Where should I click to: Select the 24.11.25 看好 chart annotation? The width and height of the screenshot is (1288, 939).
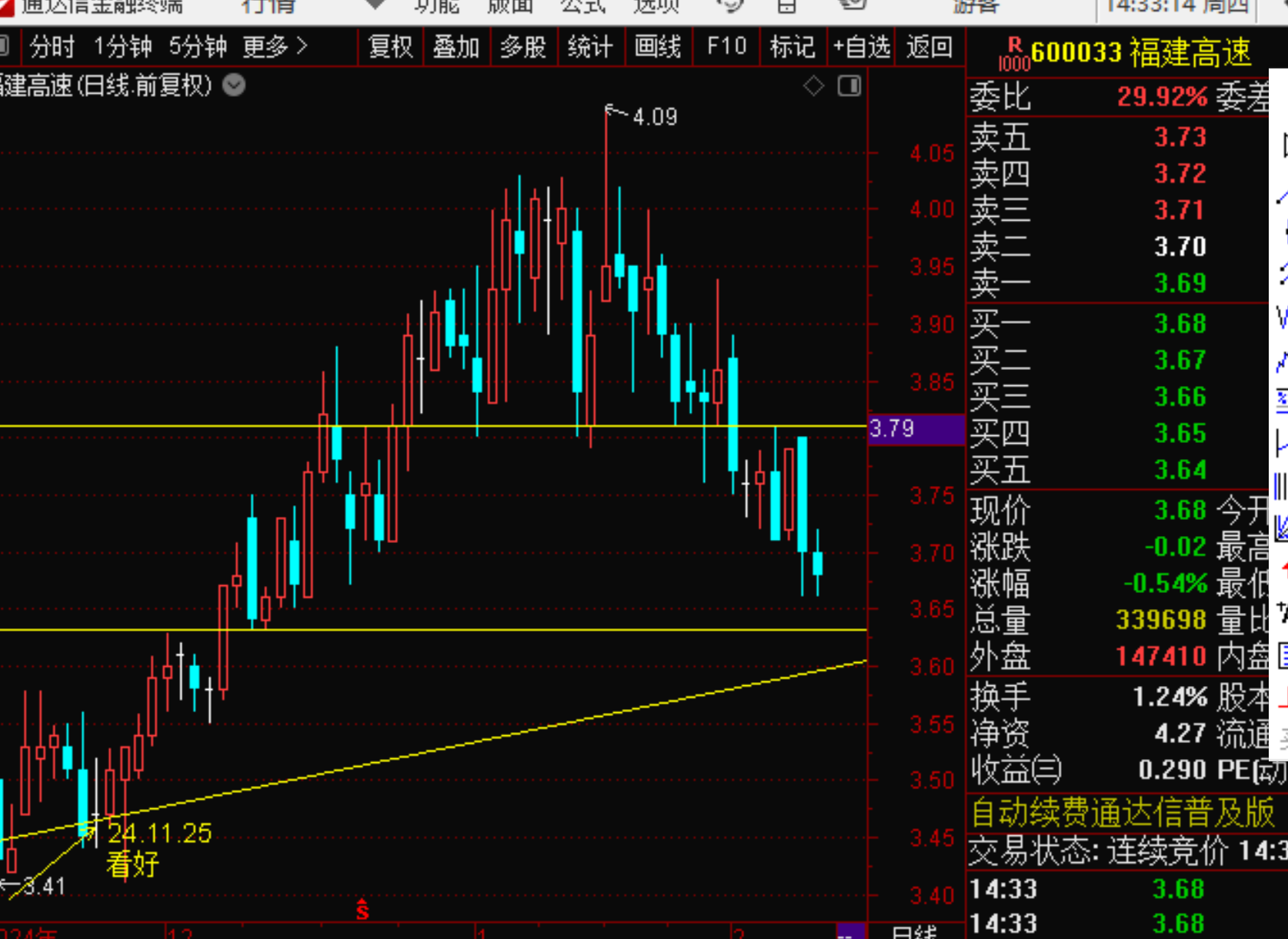click(158, 848)
